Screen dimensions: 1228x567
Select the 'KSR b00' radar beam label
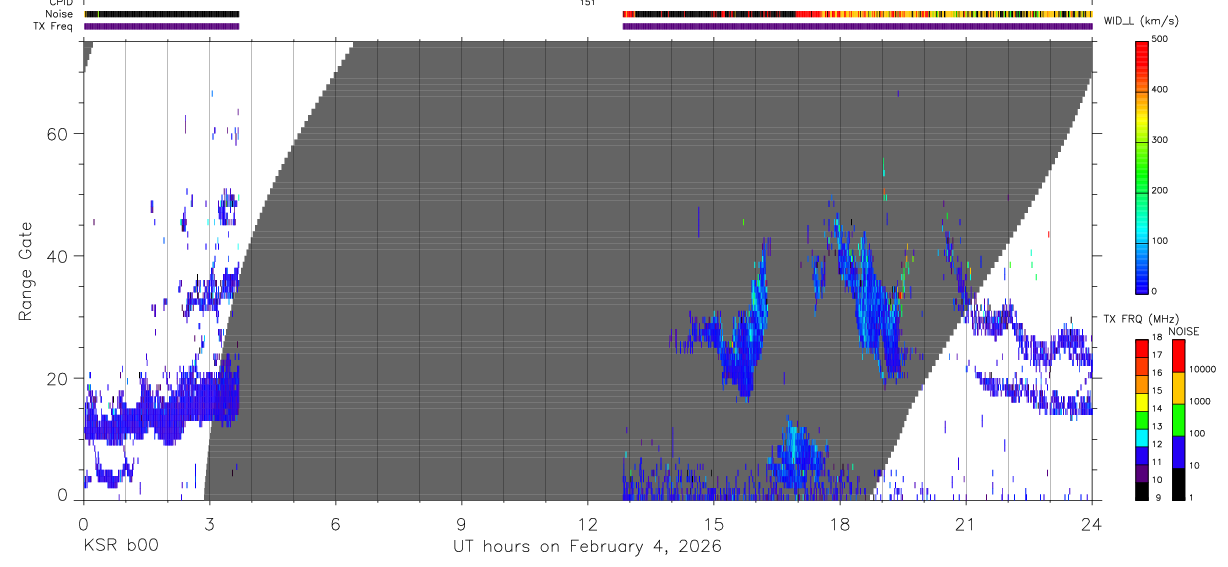120,546
